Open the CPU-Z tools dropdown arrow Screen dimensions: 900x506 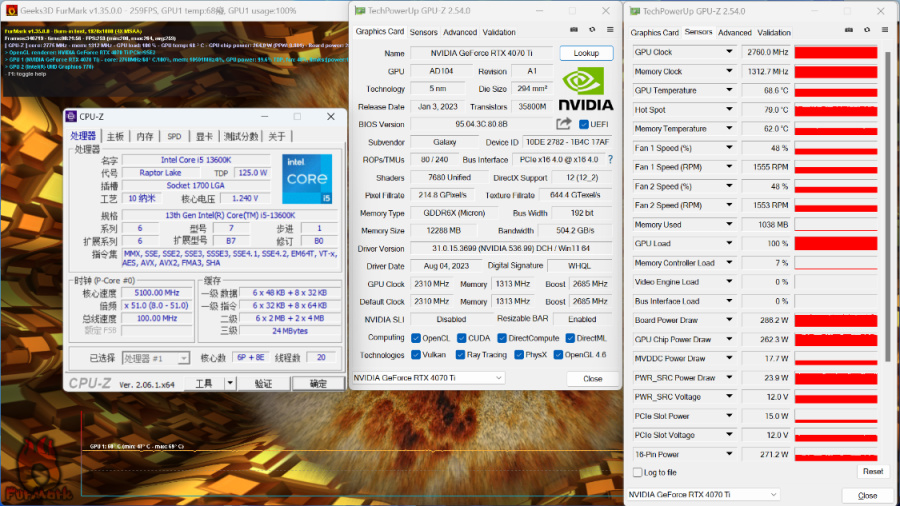tap(230, 383)
